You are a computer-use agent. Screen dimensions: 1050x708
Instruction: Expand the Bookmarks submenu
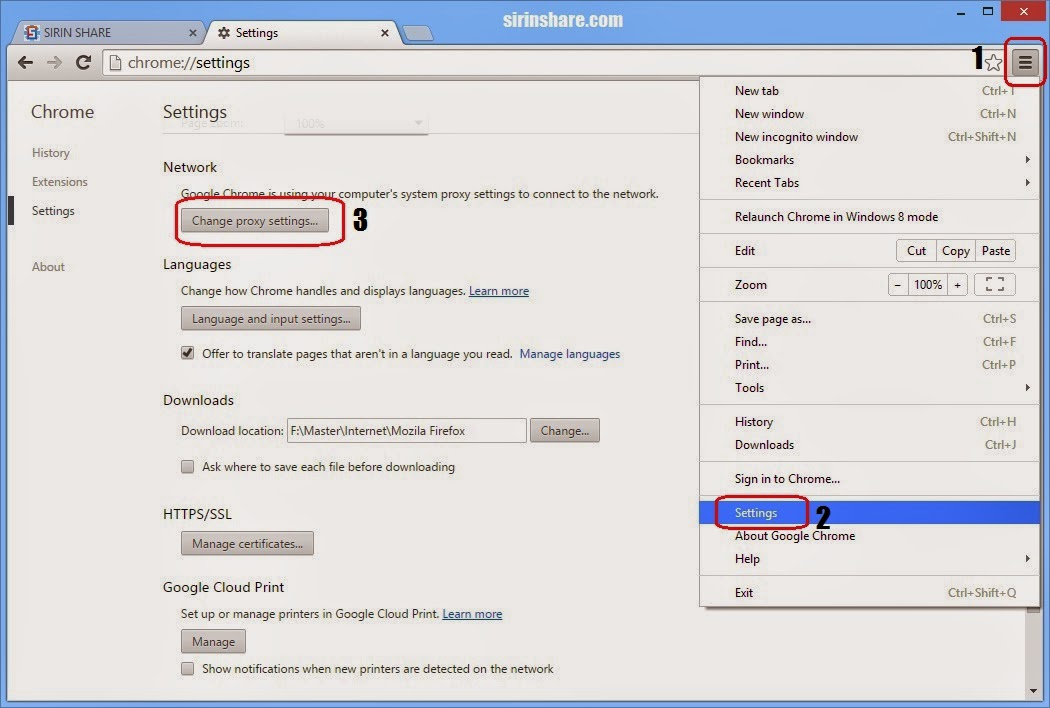[x=869, y=159]
